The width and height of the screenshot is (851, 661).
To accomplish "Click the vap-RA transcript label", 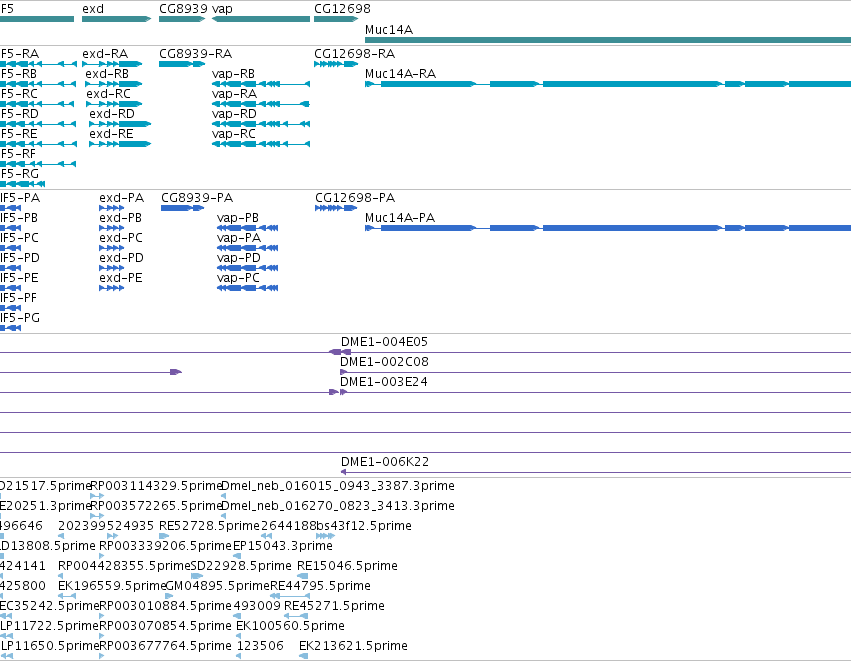I will 234,94.
